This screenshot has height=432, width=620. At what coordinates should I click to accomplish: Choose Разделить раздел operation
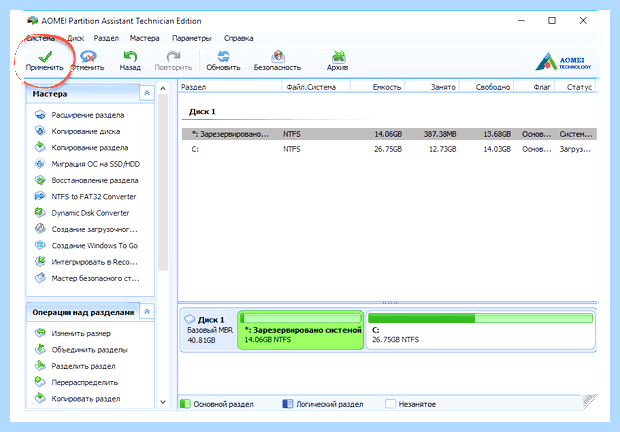75,366
